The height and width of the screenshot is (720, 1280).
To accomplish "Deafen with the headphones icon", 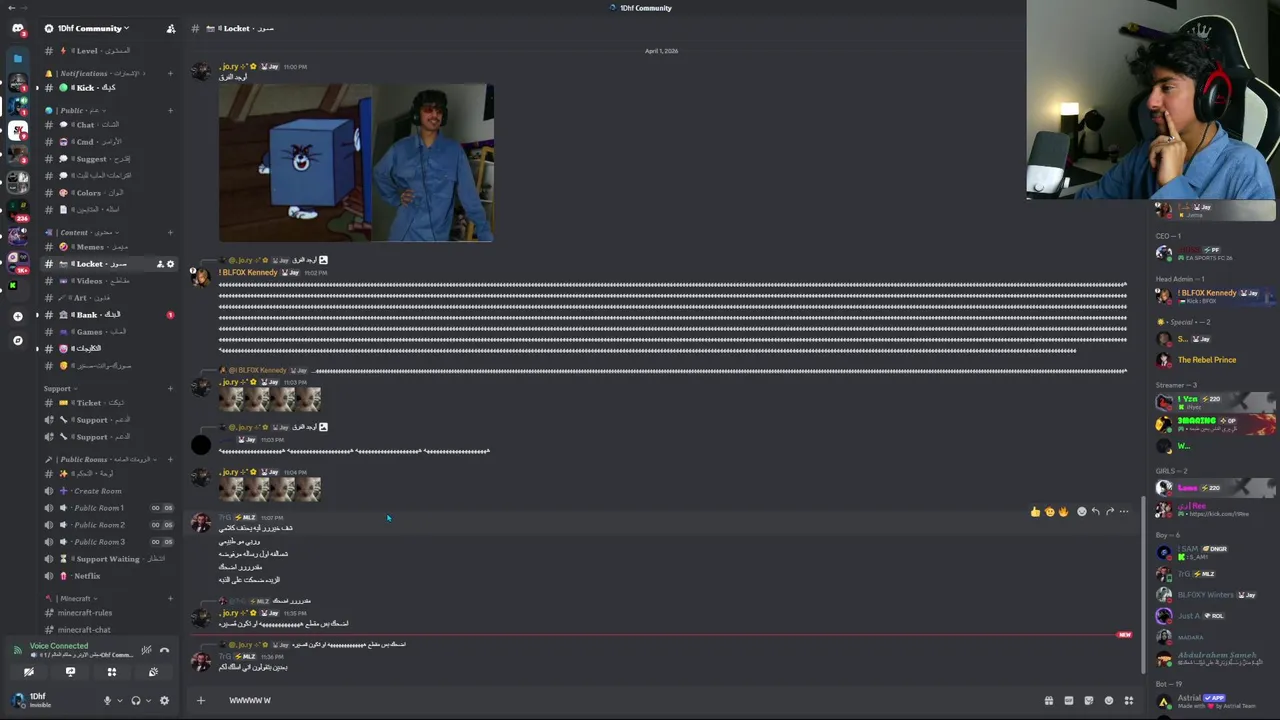I will (x=135, y=700).
